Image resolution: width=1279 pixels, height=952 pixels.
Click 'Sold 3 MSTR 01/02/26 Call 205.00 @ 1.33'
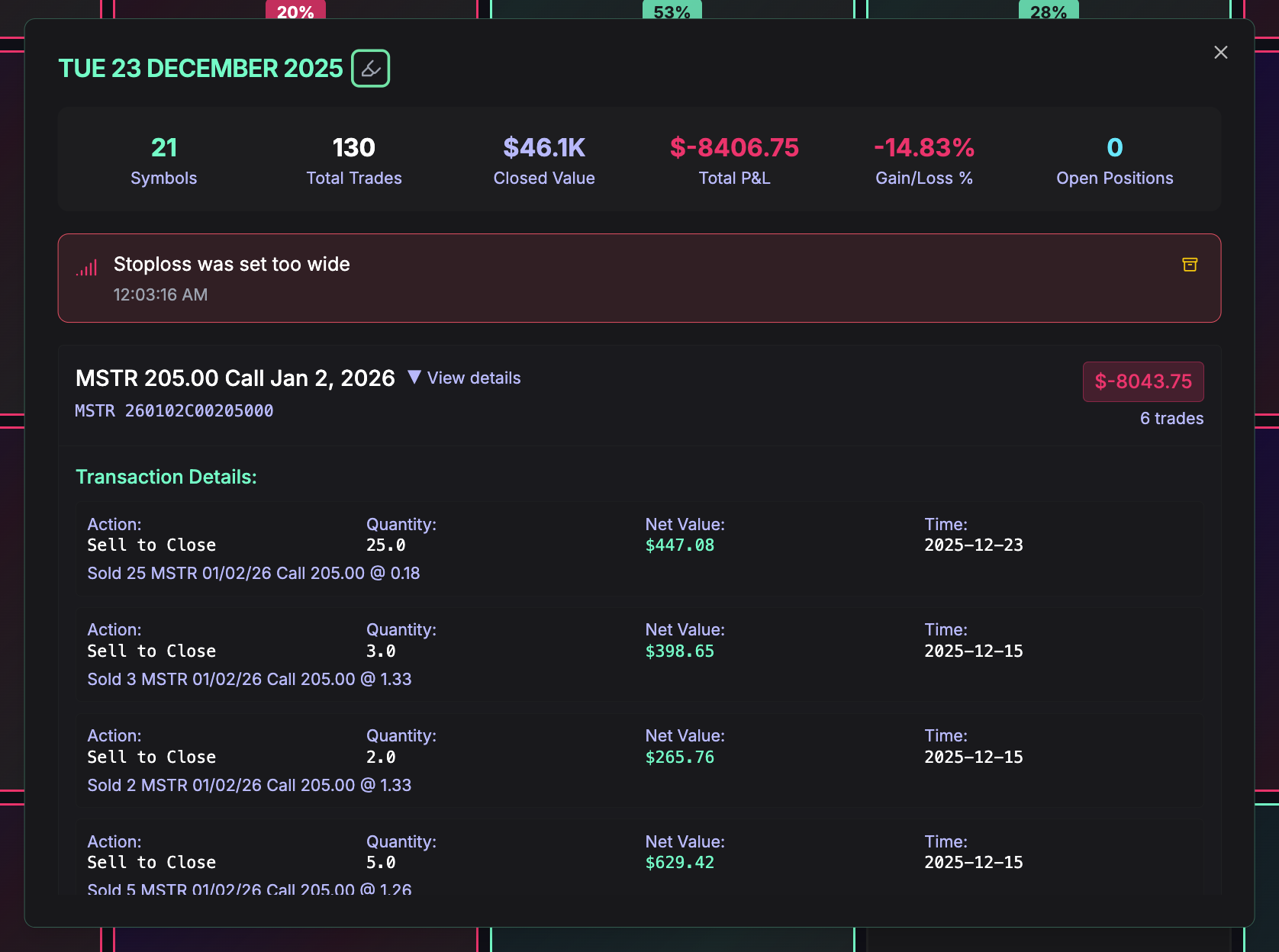tap(250, 679)
